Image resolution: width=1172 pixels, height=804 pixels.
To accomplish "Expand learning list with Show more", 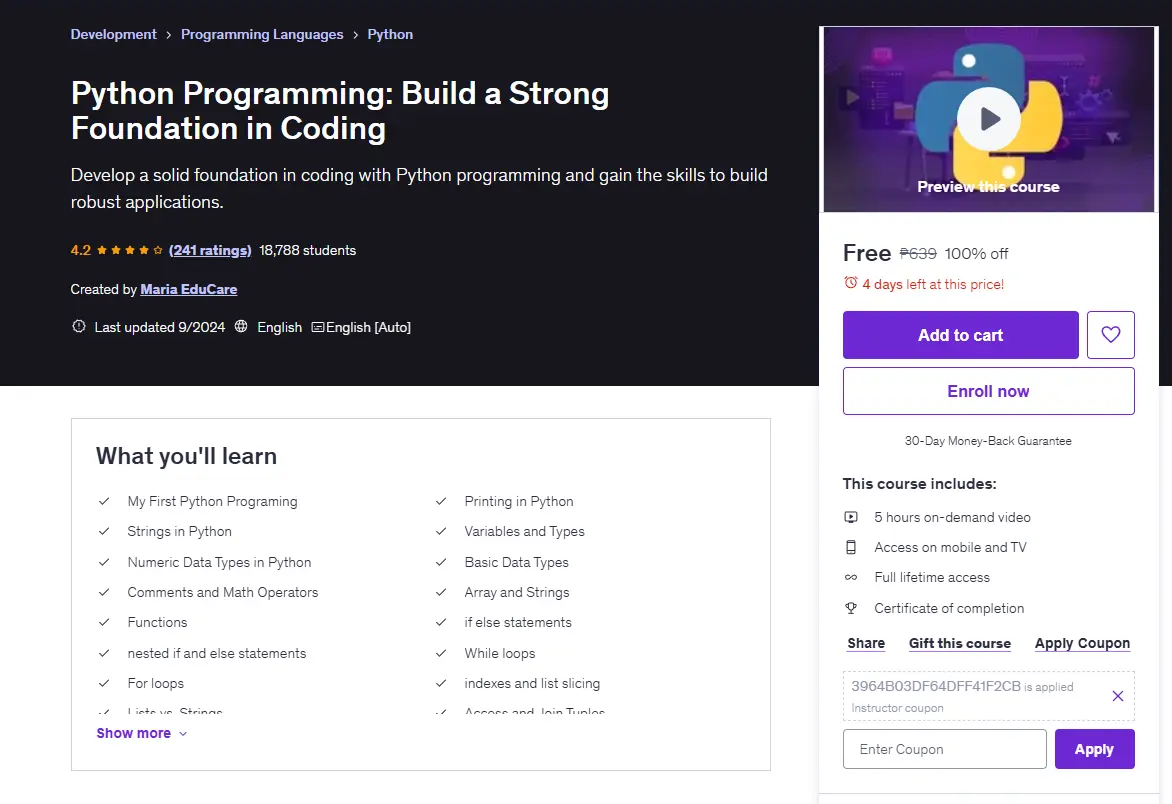I will (141, 733).
